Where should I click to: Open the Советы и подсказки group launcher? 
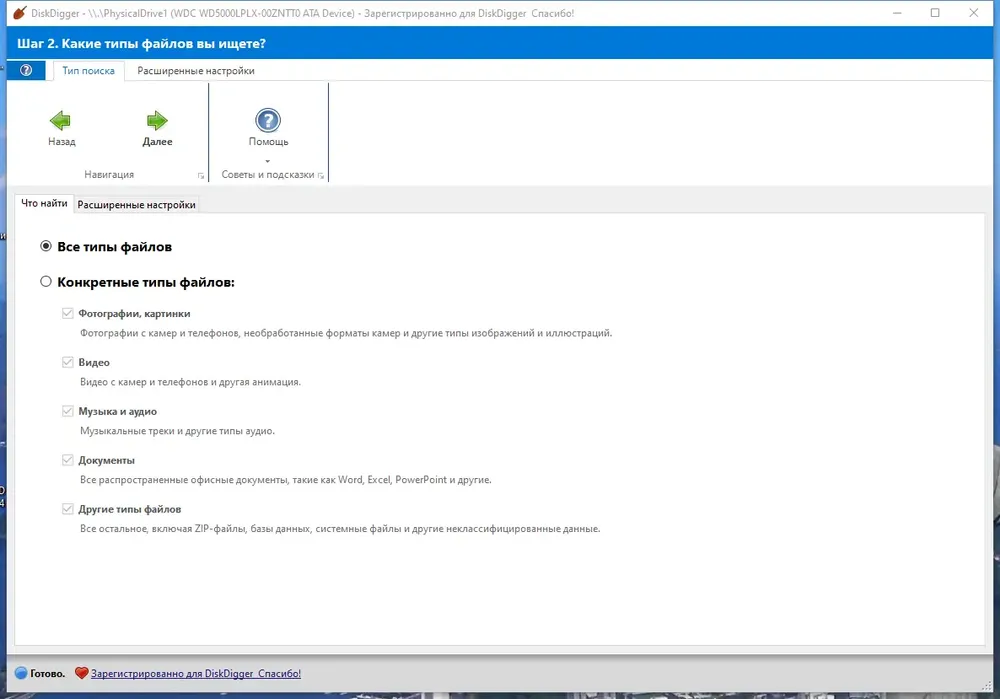coord(321,175)
